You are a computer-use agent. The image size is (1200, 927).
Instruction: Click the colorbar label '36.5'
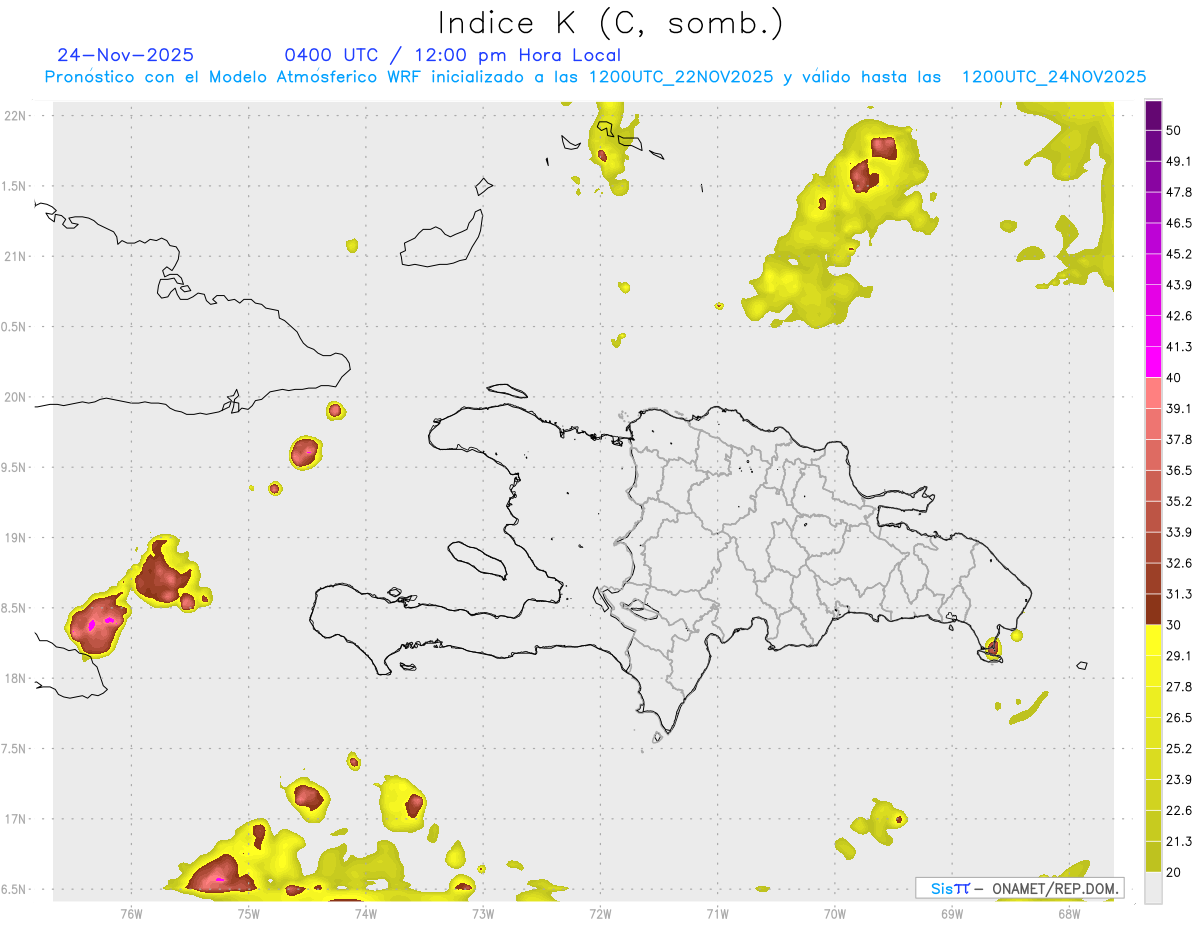point(1179,470)
